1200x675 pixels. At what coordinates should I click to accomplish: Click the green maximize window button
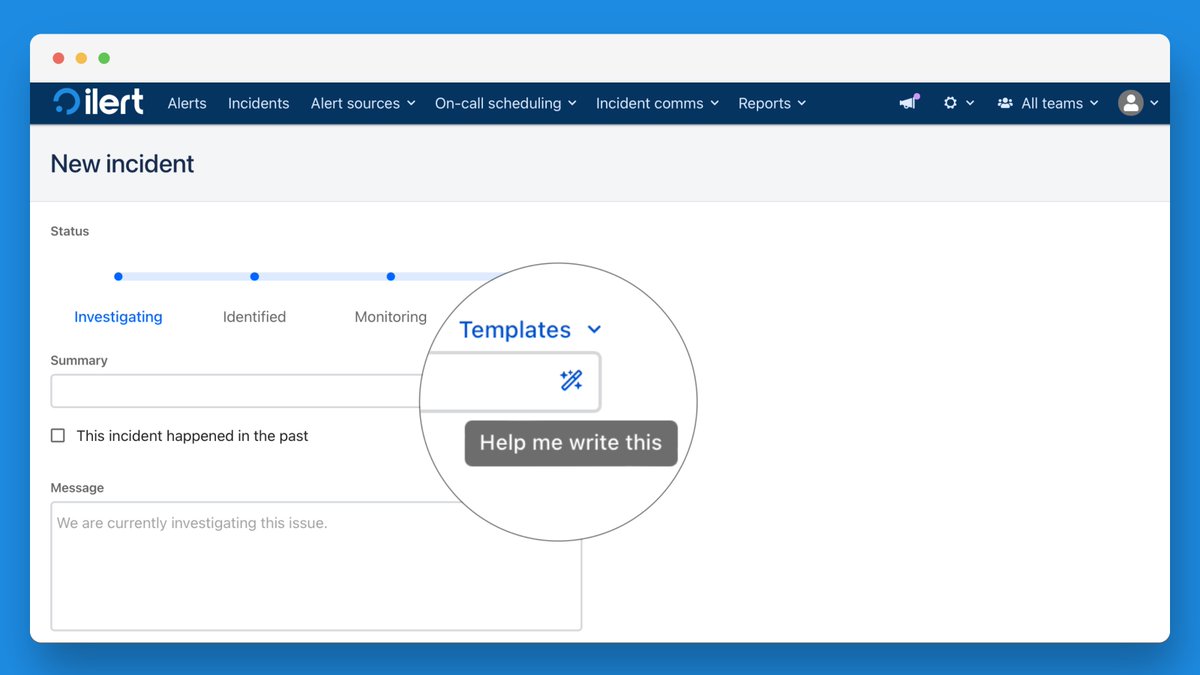[104, 58]
